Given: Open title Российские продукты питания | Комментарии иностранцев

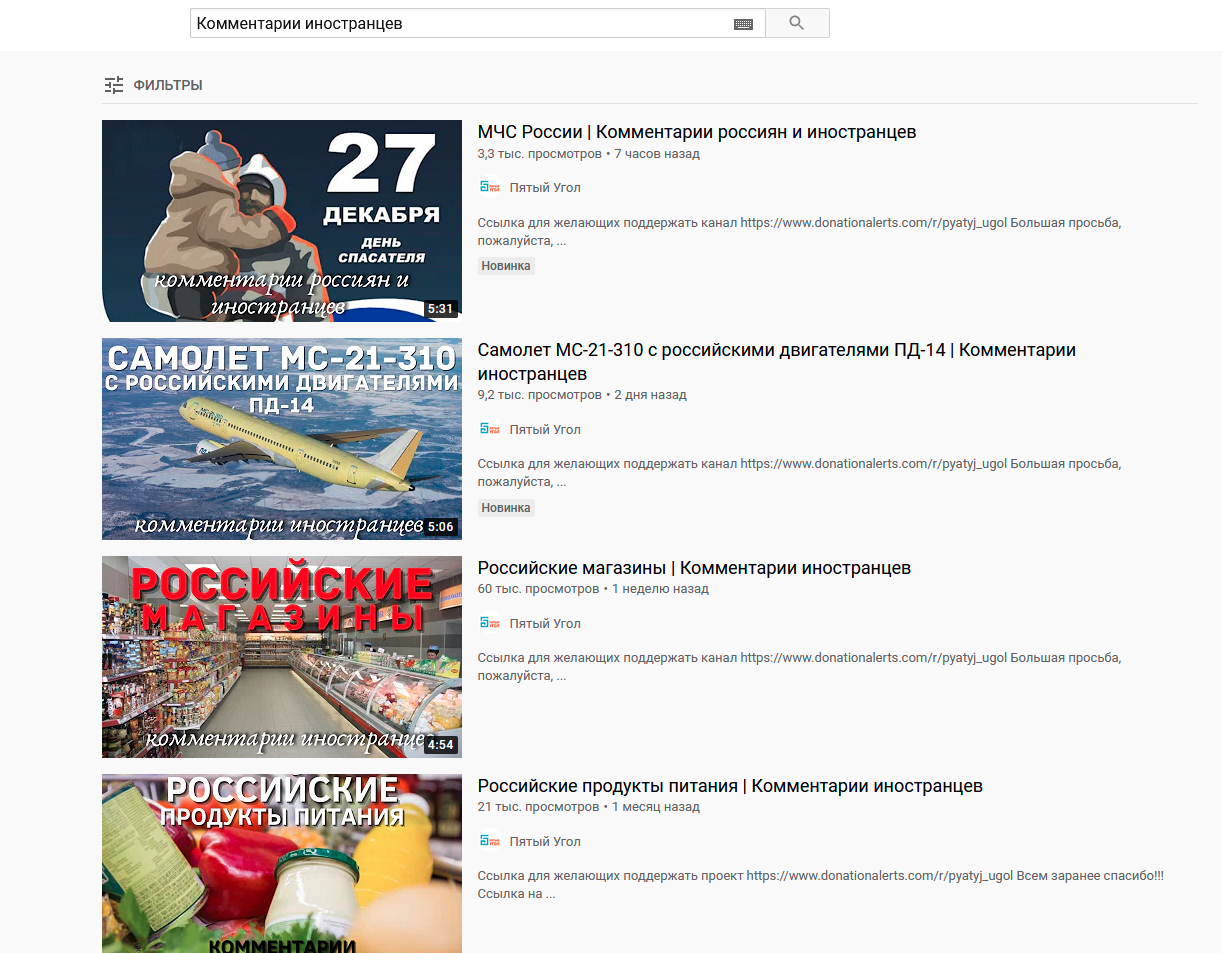Looking at the screenshot, I should [730, 786].
